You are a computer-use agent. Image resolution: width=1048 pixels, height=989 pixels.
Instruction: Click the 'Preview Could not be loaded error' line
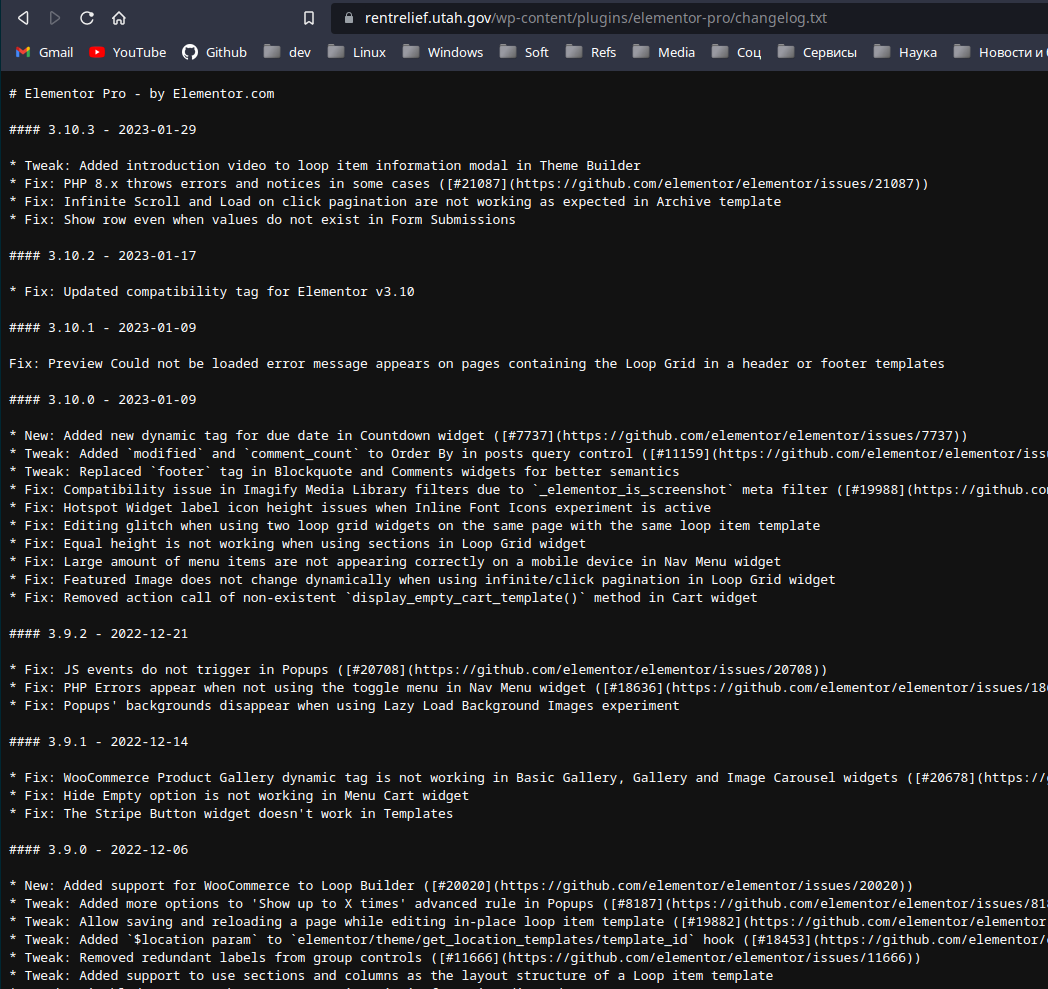click(477, 364)
